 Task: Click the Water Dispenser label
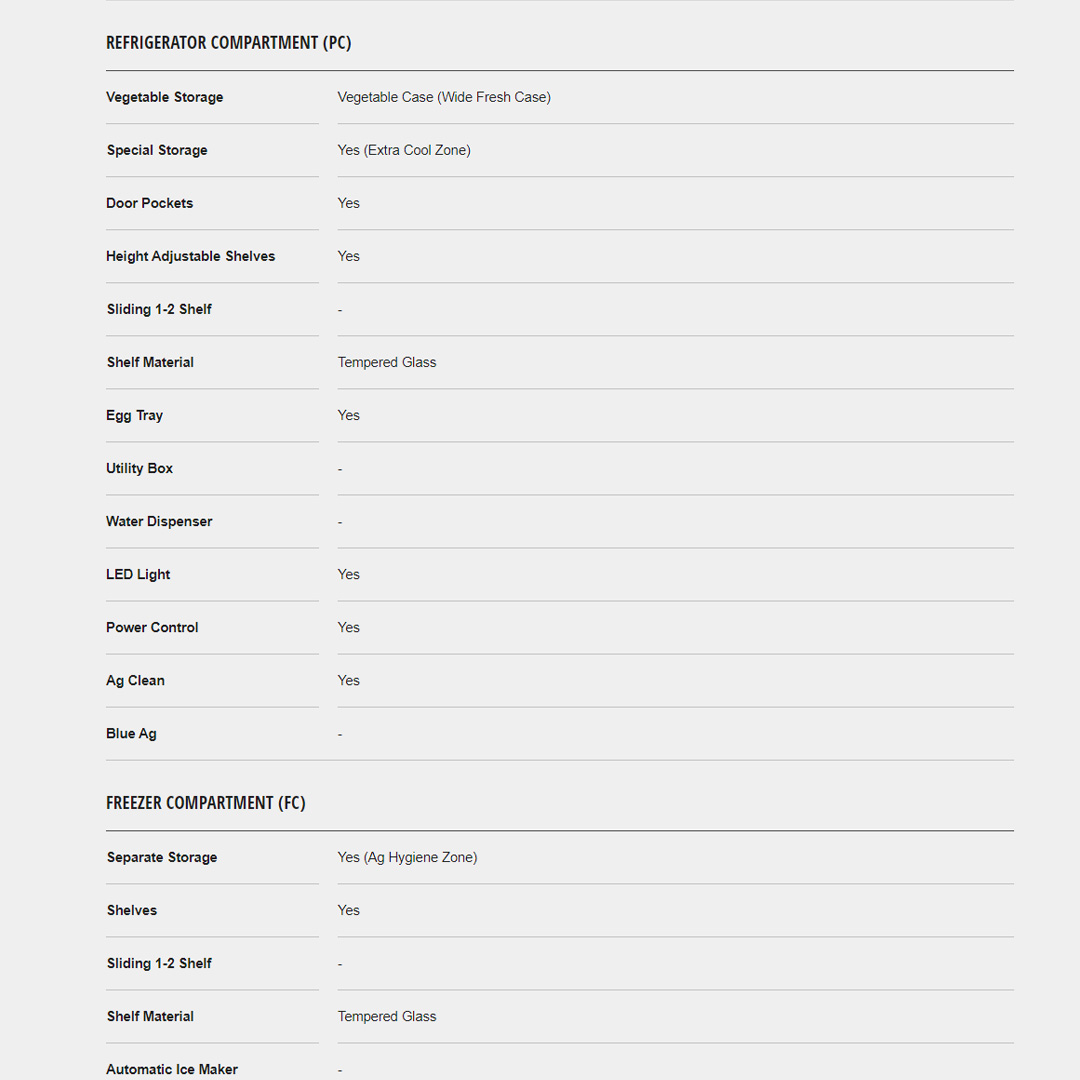(159, 521)
